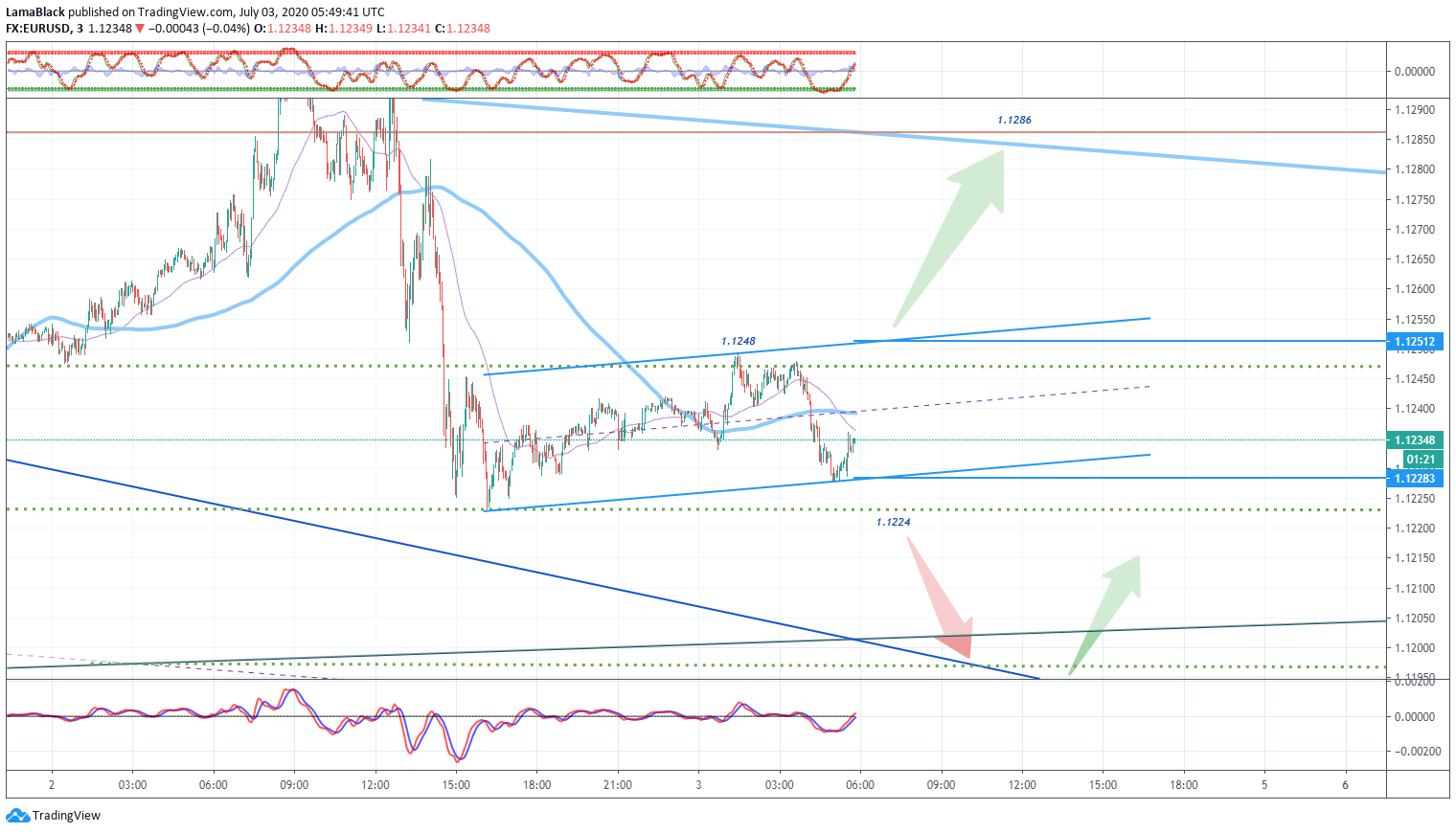Screen dimensions: 1456x833
Task: Click the 15:00 time axis label on July 2
Action: [x=456, y=785]
